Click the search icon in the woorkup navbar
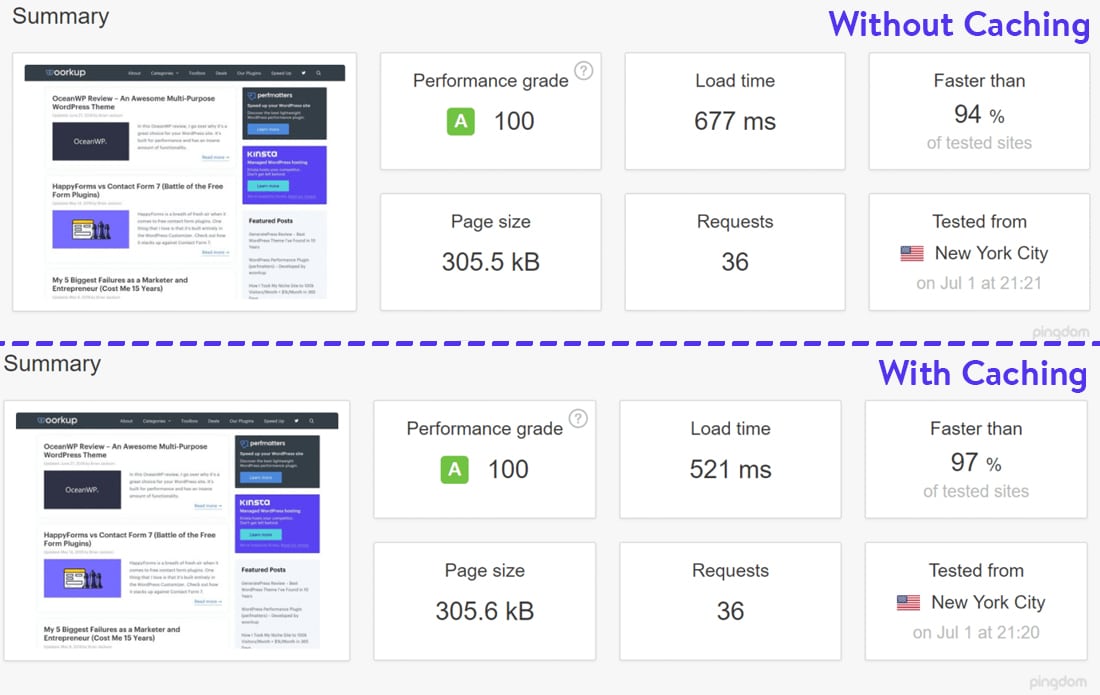 pyautogui.click(x=318, y=73)
